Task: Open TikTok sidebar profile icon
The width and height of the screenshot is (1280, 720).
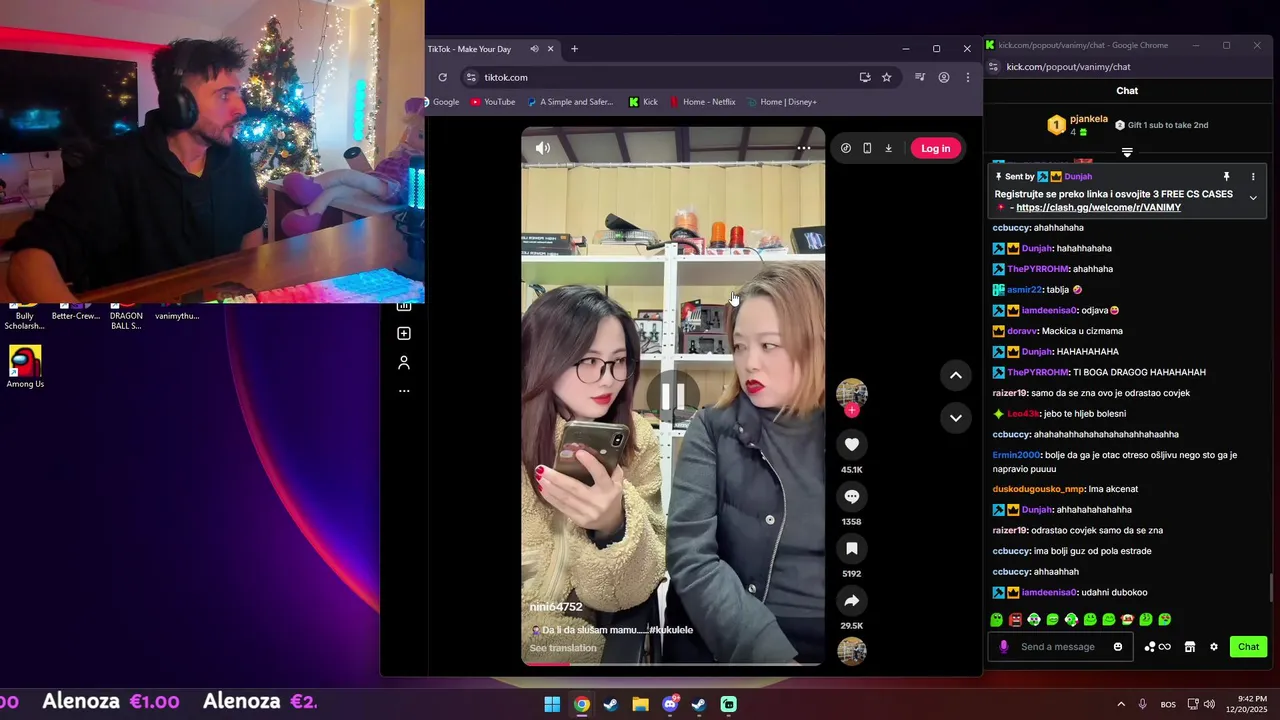Action: [404, 362]
